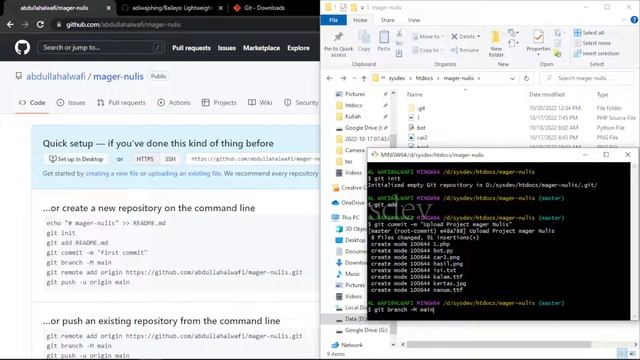The image size is (640, 360).
Task: Open Pull requests in GitHub header
Action: 191,48
